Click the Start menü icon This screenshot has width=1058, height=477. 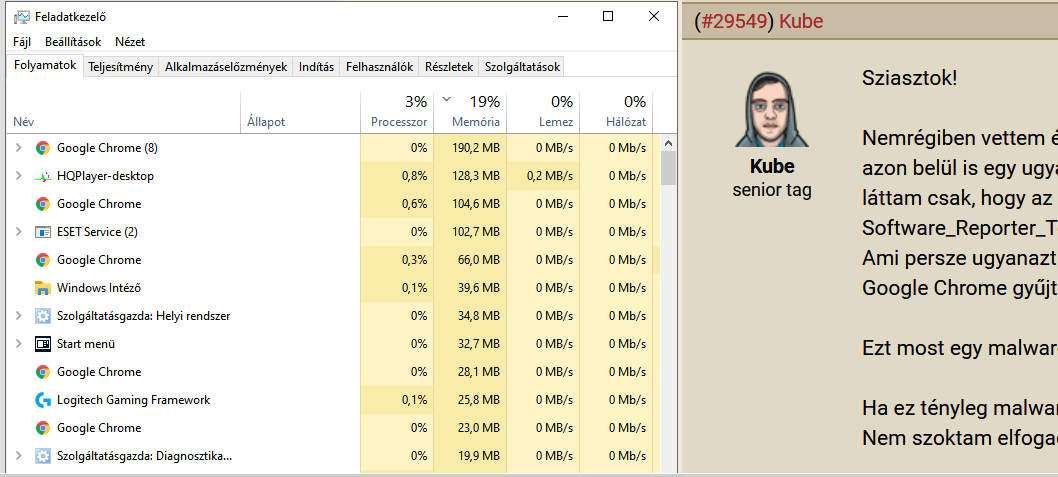(x=43, y=344)
